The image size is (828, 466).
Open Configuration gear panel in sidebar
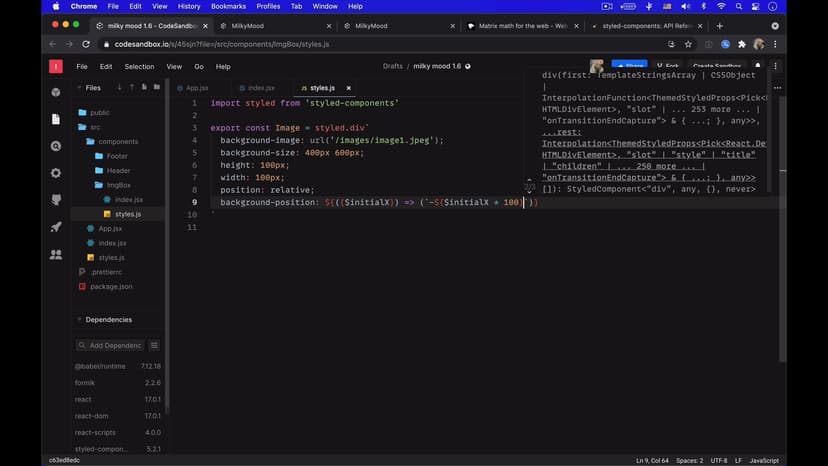(x=56, y=173)
